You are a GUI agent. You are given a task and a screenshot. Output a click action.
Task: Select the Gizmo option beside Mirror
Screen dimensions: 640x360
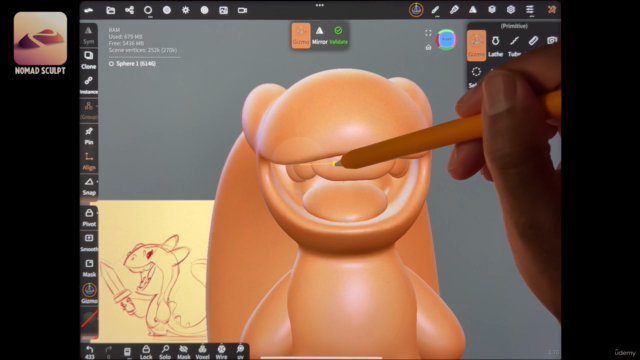tap(301, 36)
